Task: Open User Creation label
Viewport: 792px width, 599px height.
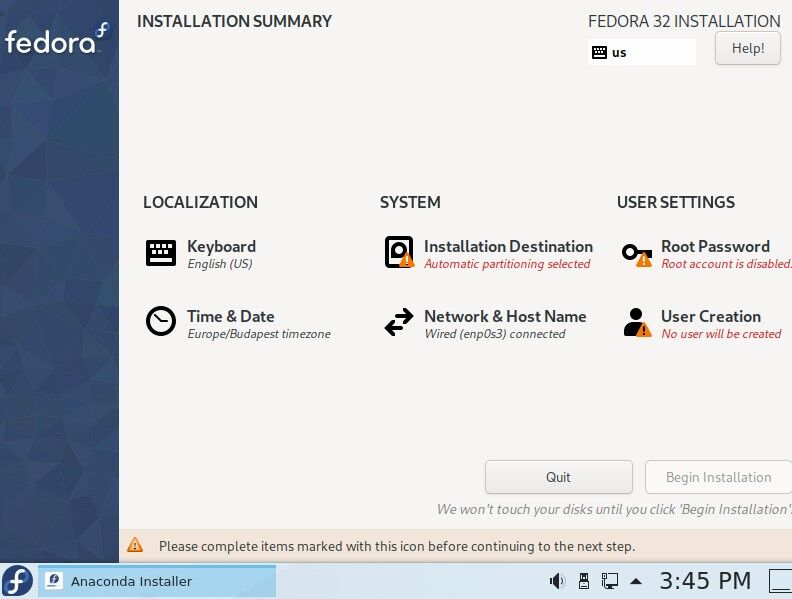Action: (711, 316)
